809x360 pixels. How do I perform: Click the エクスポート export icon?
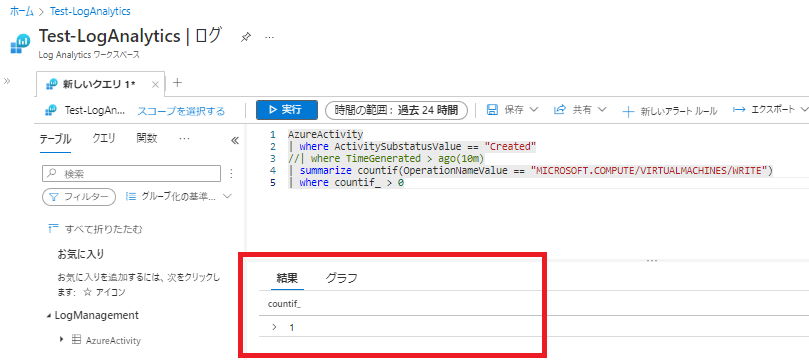(x=739, y=110)
